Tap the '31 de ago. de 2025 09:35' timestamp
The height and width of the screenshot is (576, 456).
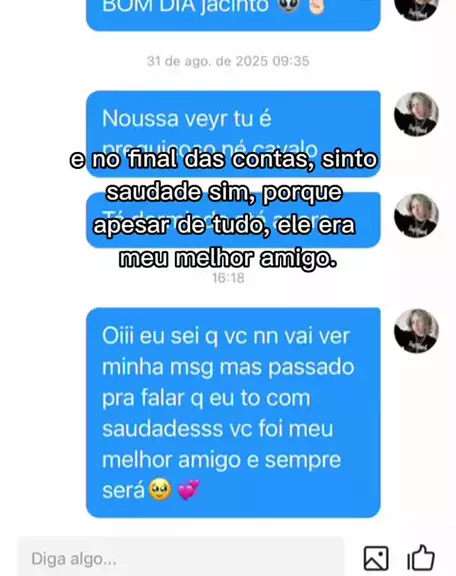click(228, 61)
